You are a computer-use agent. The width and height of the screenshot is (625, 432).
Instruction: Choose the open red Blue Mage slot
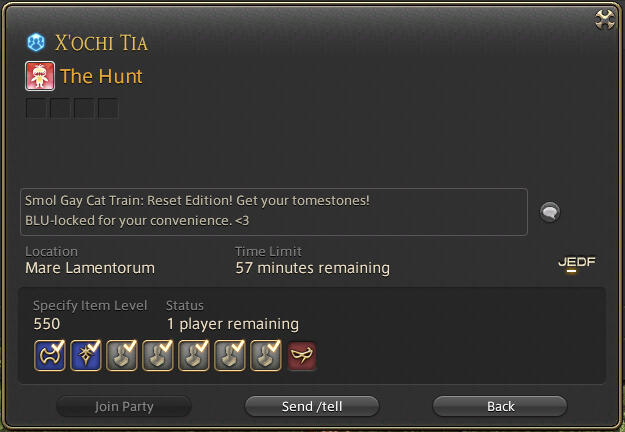[302, 355]
